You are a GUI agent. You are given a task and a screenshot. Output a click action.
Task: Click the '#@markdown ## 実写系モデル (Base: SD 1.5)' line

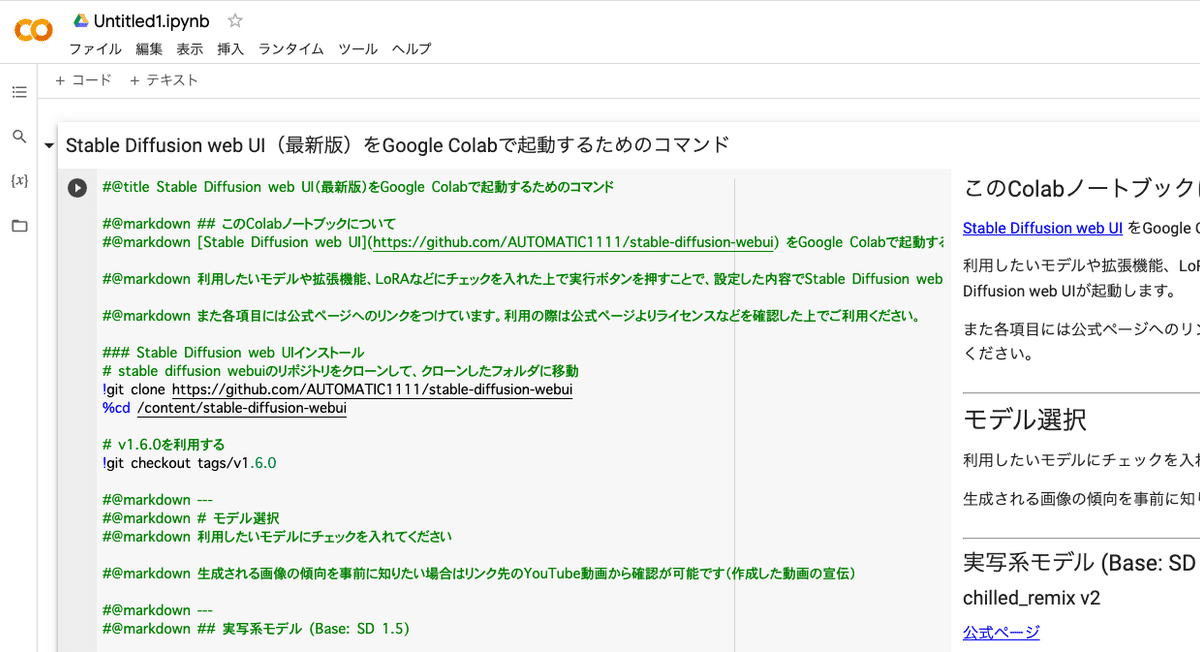[x=256, y=629]
